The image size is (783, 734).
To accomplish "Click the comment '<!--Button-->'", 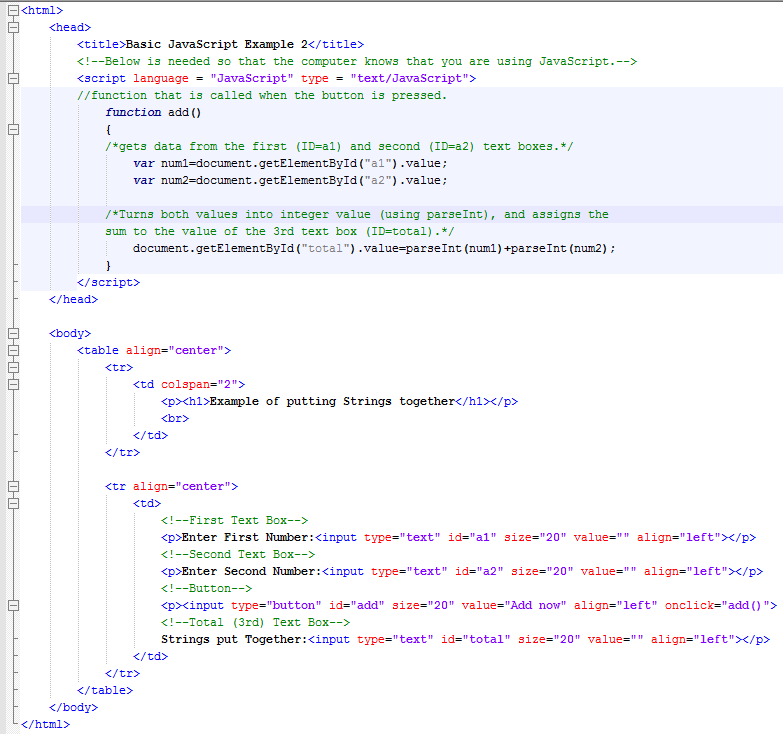I will [206, 588].
